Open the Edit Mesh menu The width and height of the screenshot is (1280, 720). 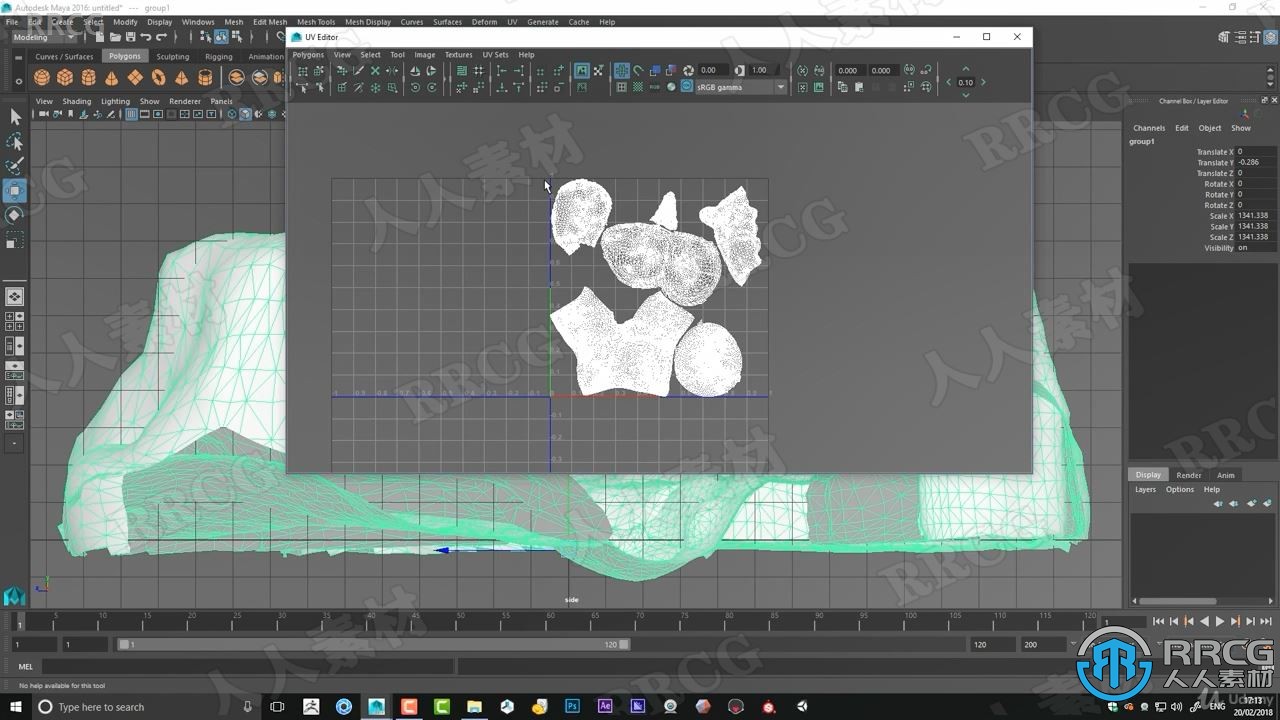point(269,21)
